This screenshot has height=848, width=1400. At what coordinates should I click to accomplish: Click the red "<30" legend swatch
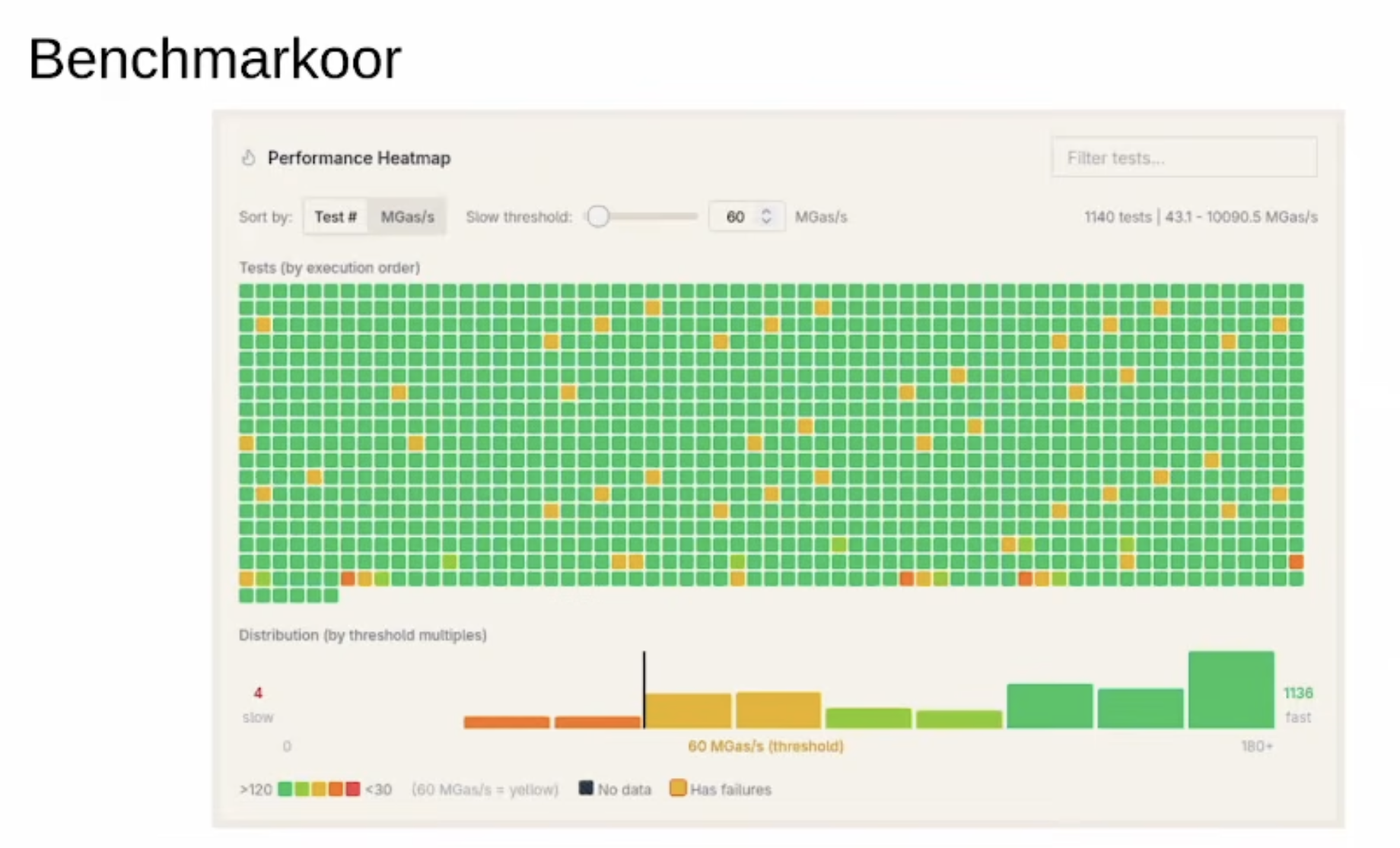coord(352,789)
